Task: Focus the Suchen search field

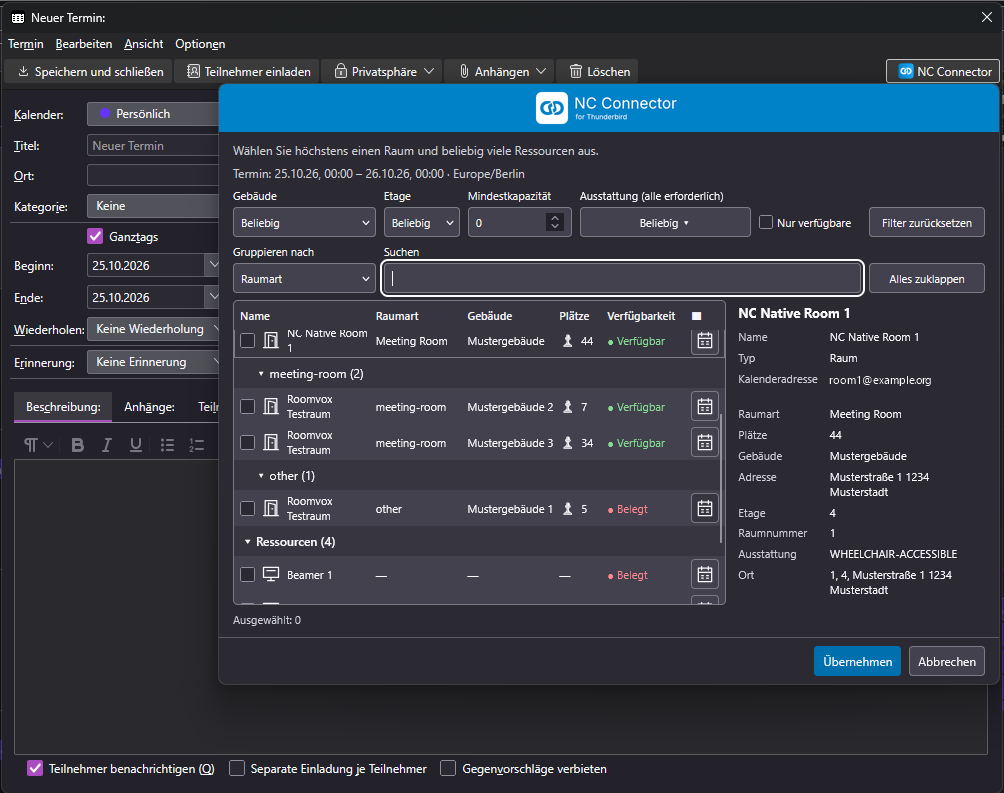Action: tap(622, 278)
